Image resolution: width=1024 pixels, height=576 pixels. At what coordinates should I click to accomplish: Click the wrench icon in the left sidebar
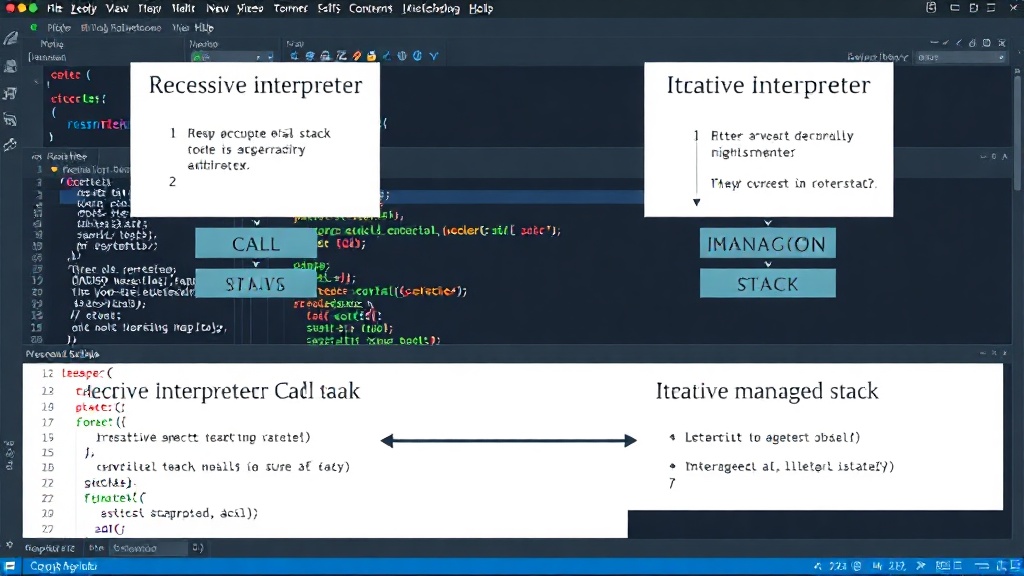tap(10, 144)
